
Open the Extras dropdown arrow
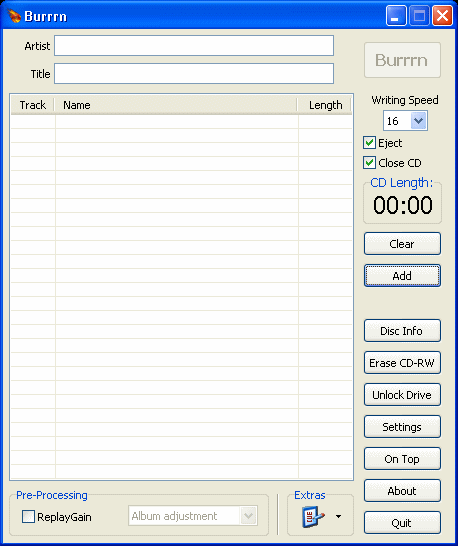point(338,516)
